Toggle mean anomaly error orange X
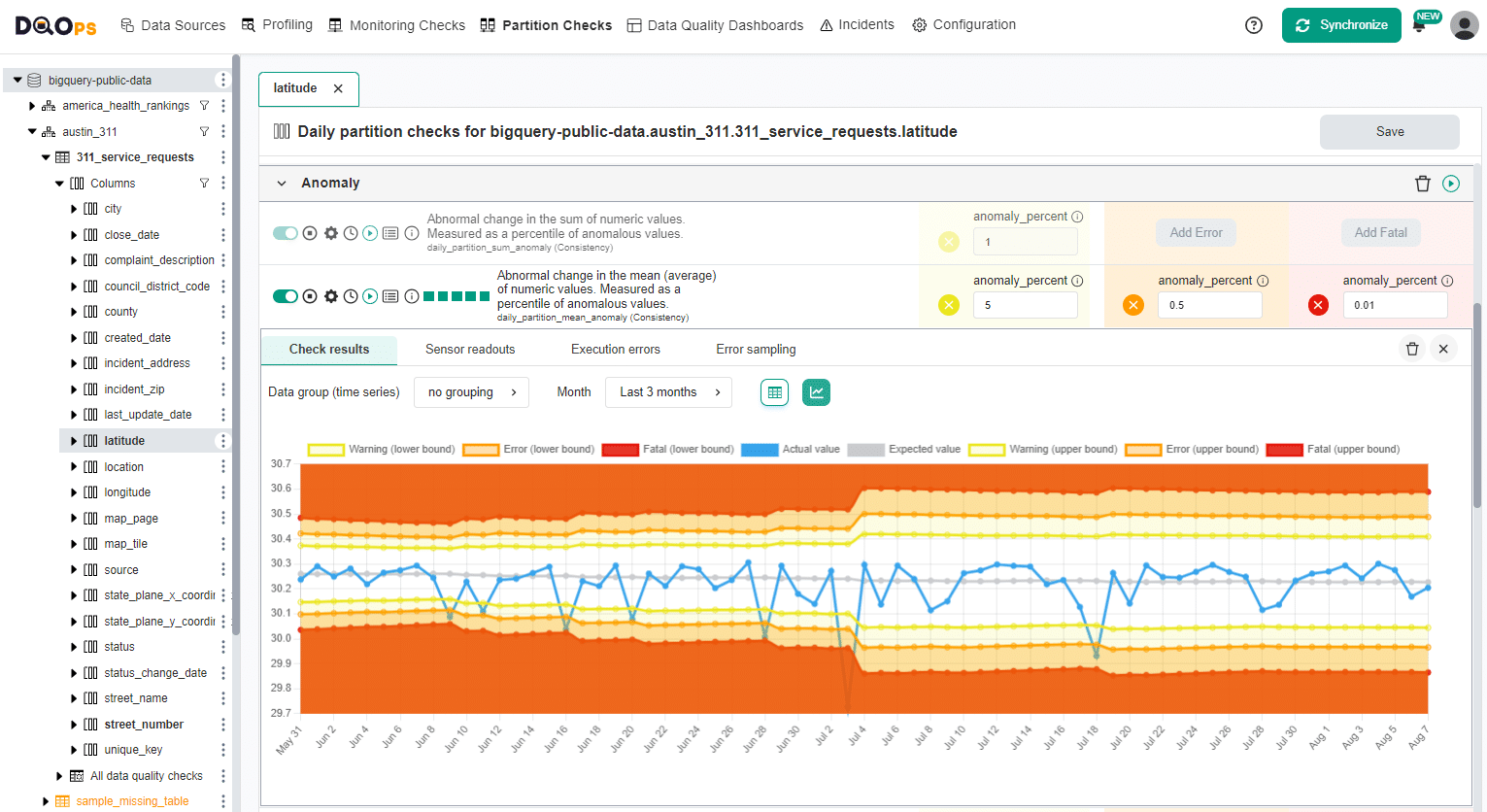Viewport: 1487px width, 812px height. click(1133, 305)
